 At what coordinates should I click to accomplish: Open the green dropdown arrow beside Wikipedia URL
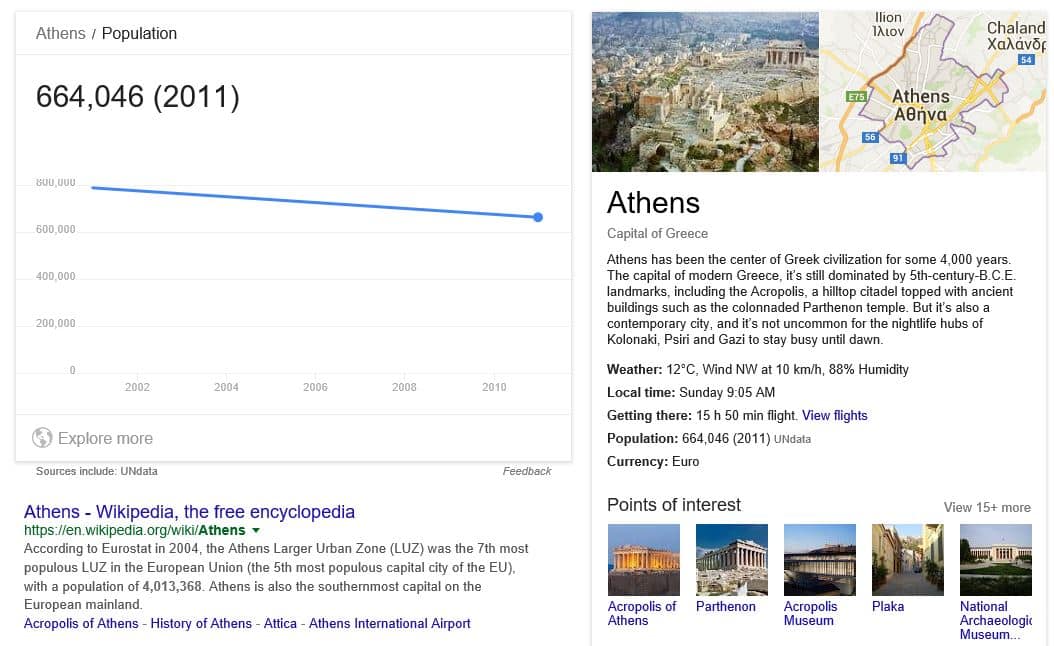[x=256, y=530]
